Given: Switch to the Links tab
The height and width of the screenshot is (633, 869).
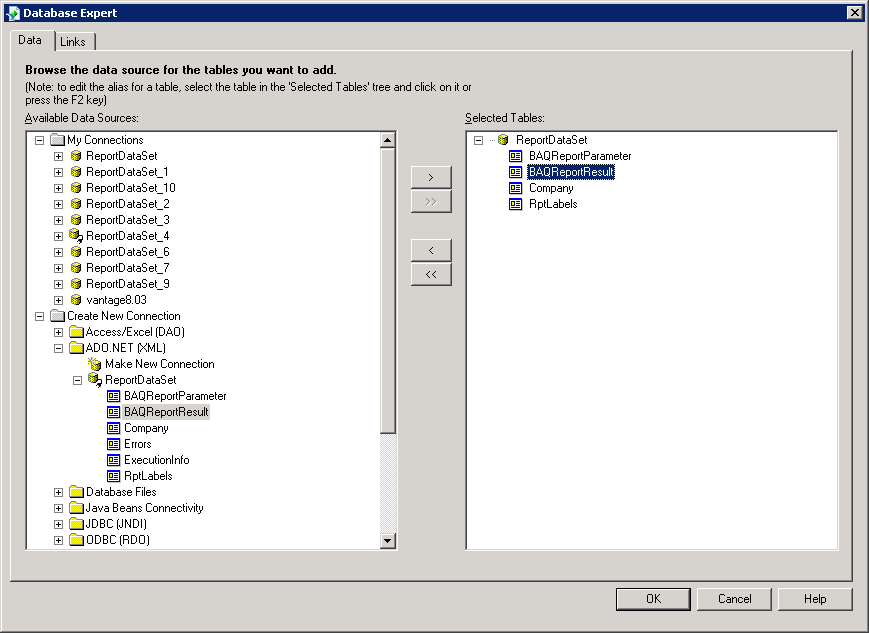Looking at the screenshot, I should click(x=73, y=42).
